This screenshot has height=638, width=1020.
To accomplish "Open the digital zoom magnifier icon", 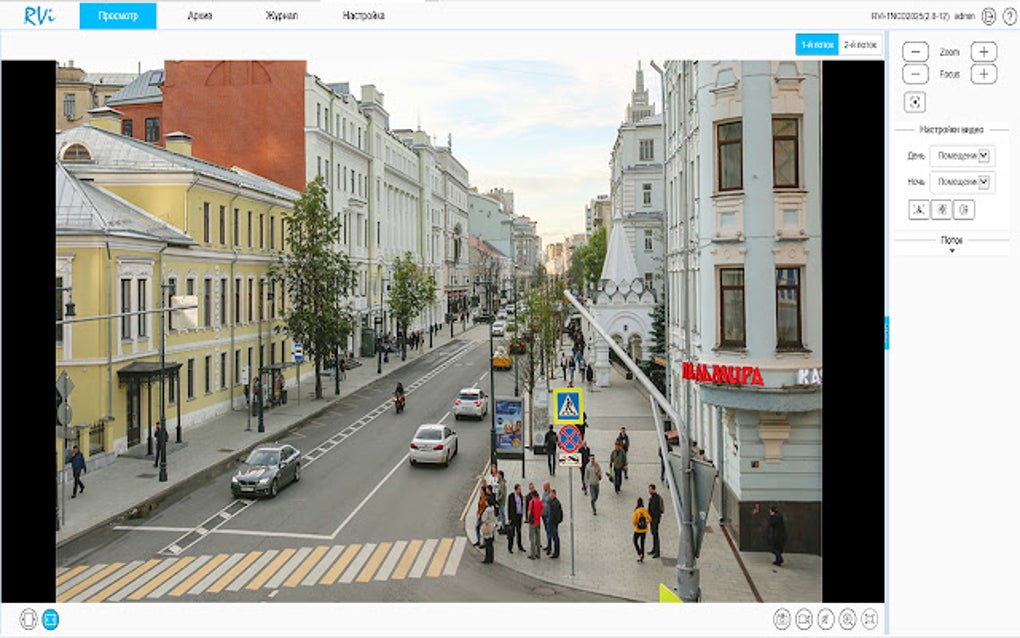I will tap(847, 618).
